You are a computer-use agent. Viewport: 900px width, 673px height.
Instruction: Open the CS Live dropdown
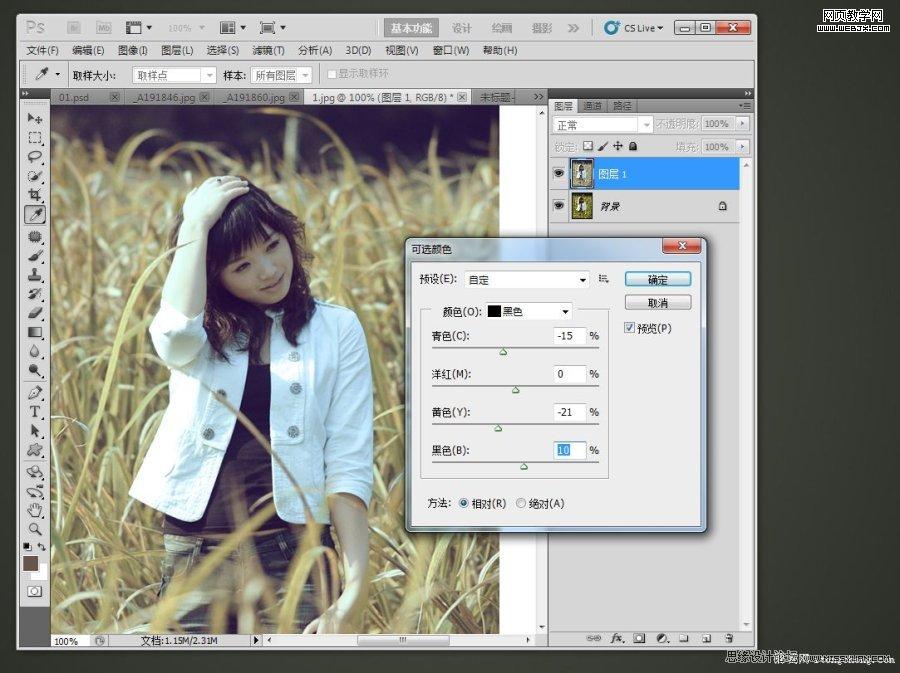(634, 28)
